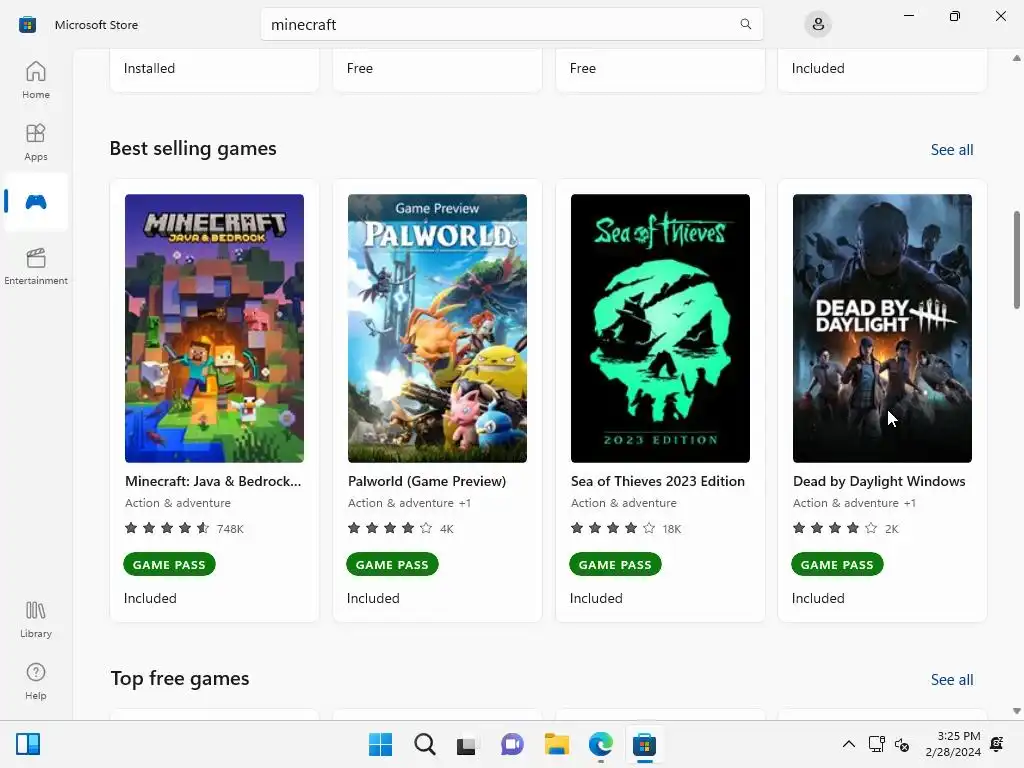Click 'Action & adventure +1' under Palworld
The image size is (1024, 768).
409,503
